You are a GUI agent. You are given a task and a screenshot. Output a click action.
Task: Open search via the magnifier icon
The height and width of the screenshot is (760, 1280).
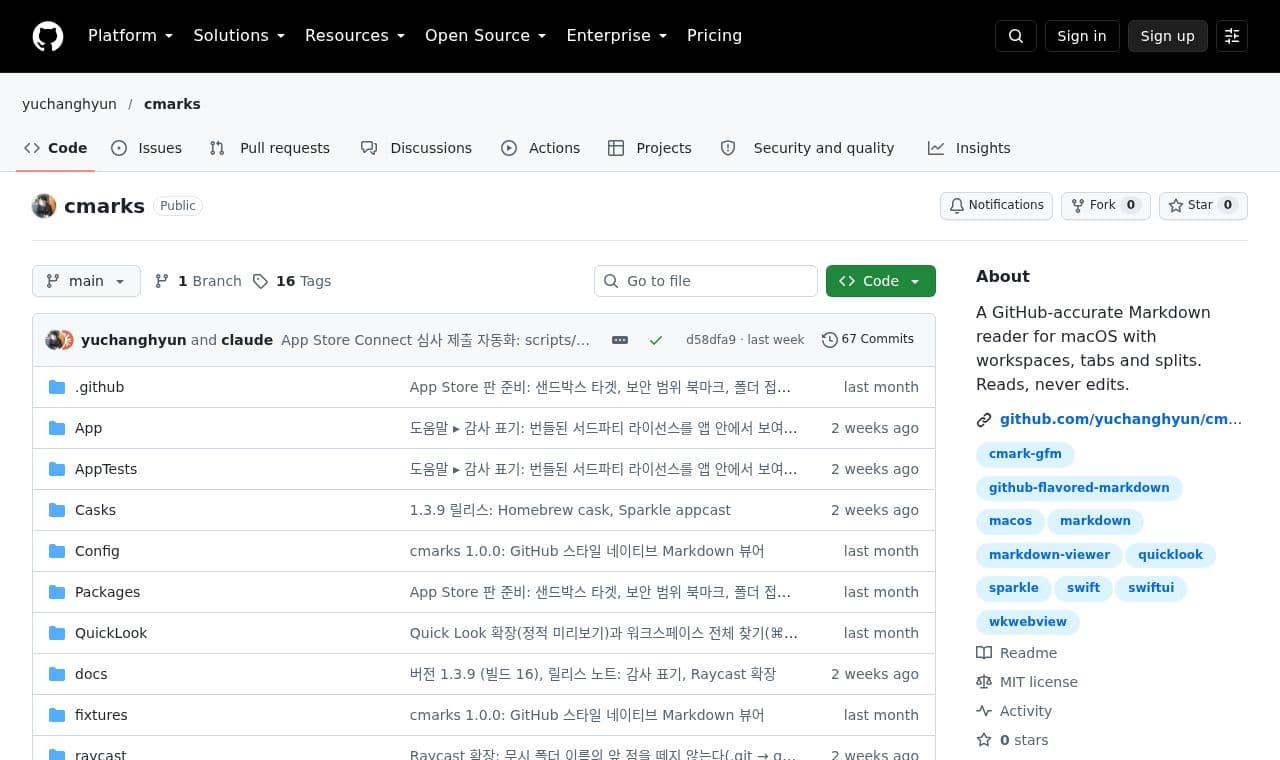[1016, 36]
